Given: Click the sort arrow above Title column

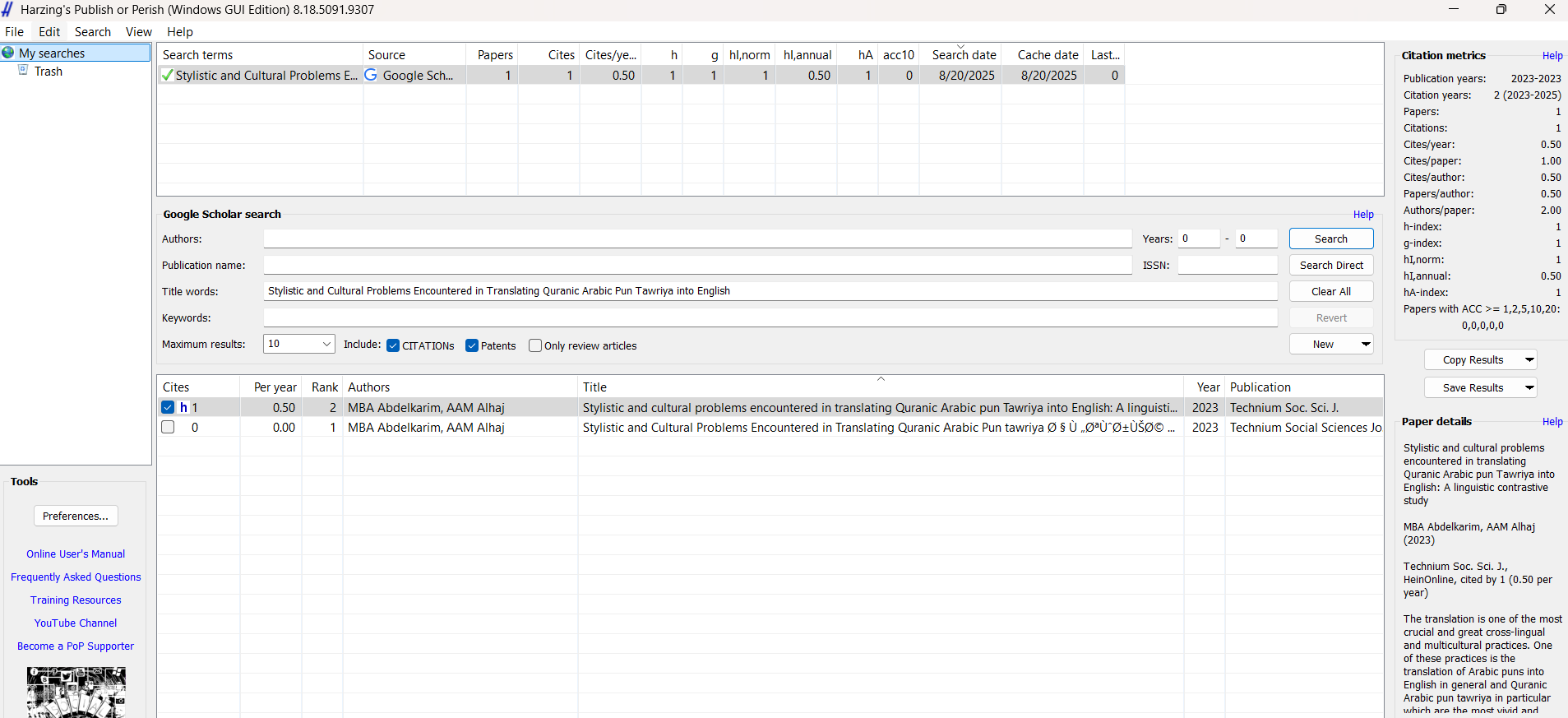Looking at the screenshot, I should 881,379.
